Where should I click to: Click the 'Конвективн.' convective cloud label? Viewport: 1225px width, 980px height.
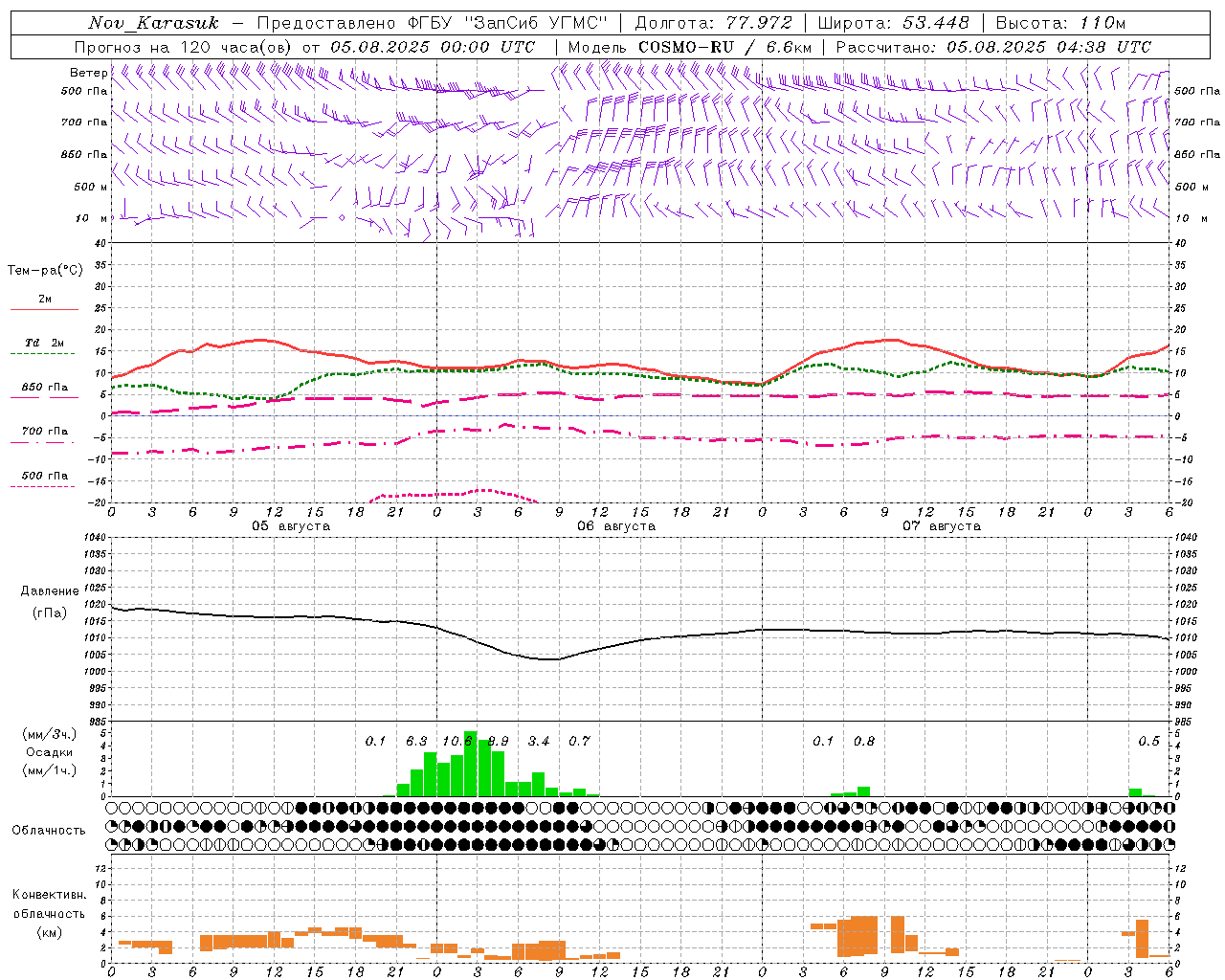tap(50, 895)
